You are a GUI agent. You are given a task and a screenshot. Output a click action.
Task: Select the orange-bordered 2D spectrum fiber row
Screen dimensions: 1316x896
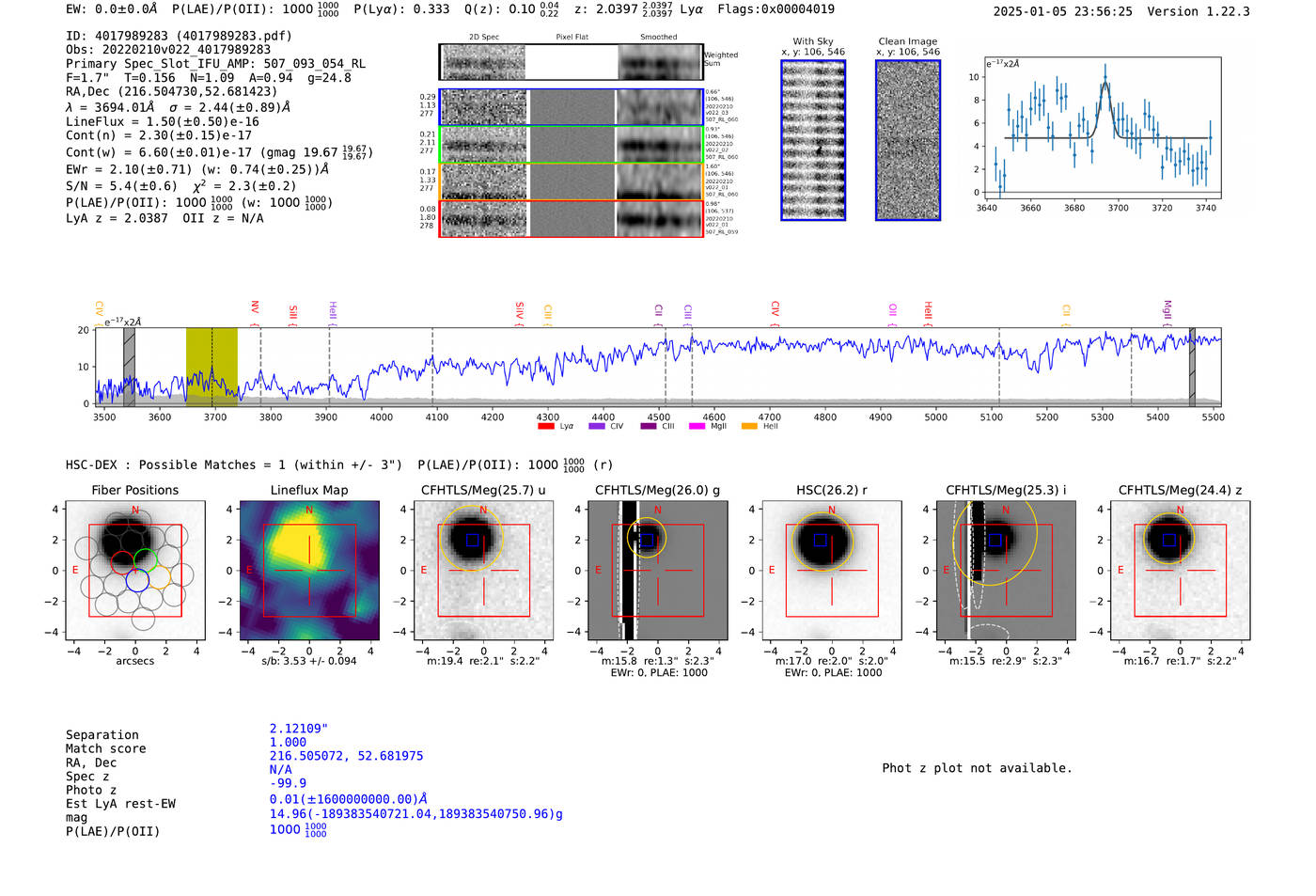coord(572,181)
